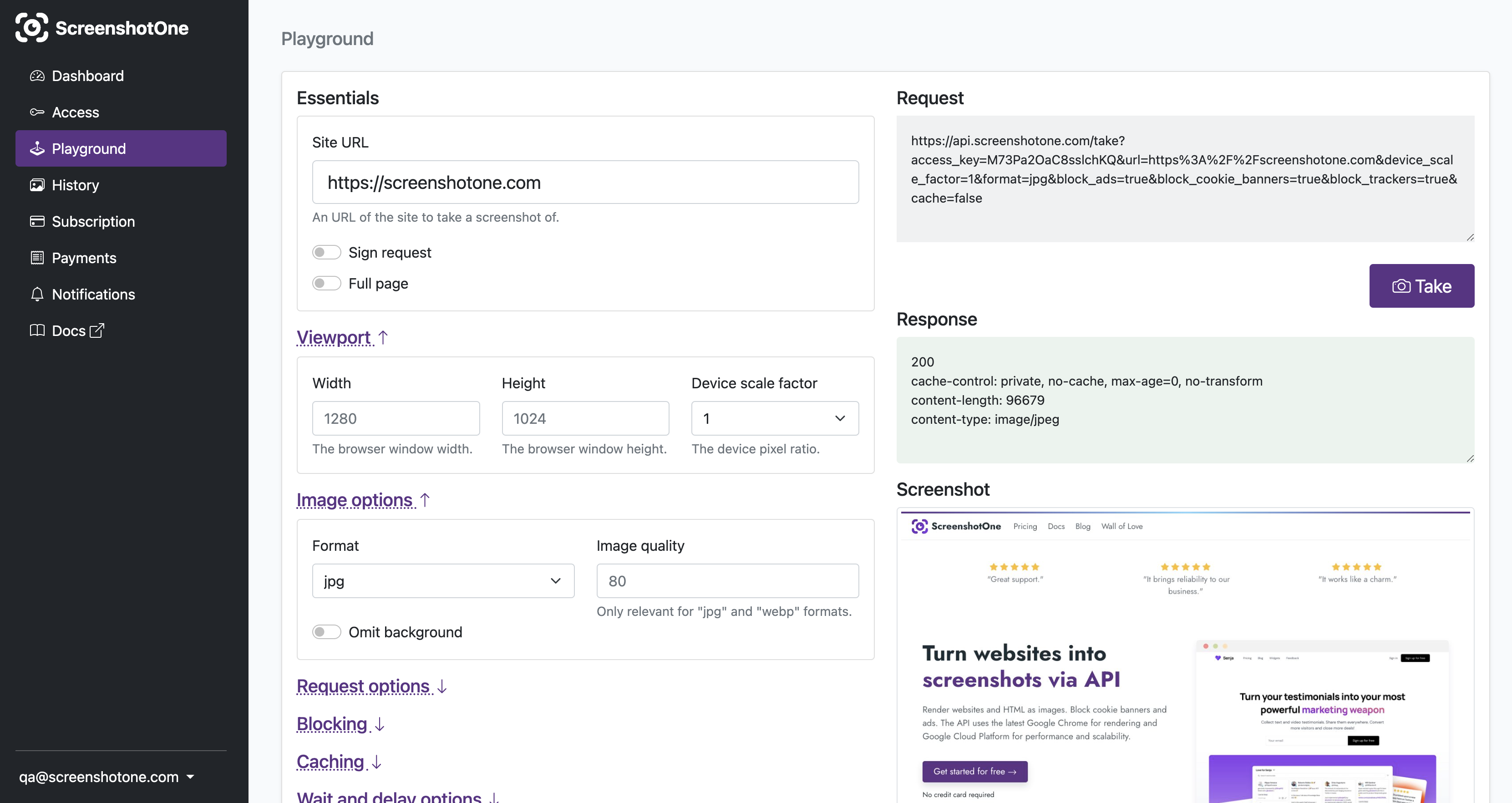Click the Height input field
The image size is (1512, 803).
pyautogui.click(x=585, y=418)
